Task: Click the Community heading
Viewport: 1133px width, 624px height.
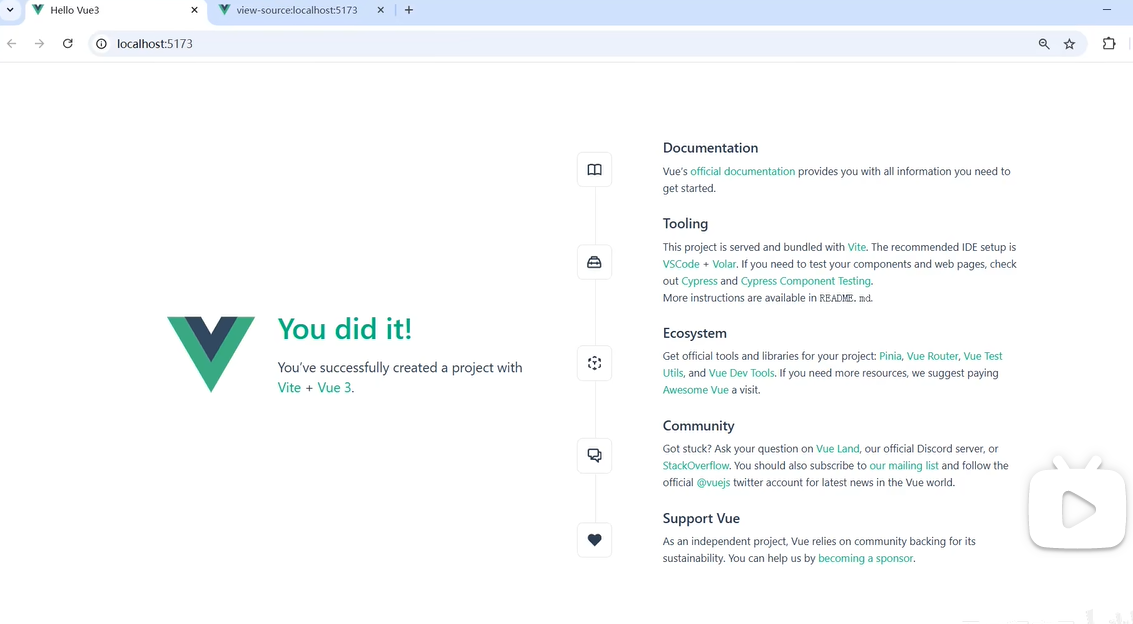Action: (698, 426)
